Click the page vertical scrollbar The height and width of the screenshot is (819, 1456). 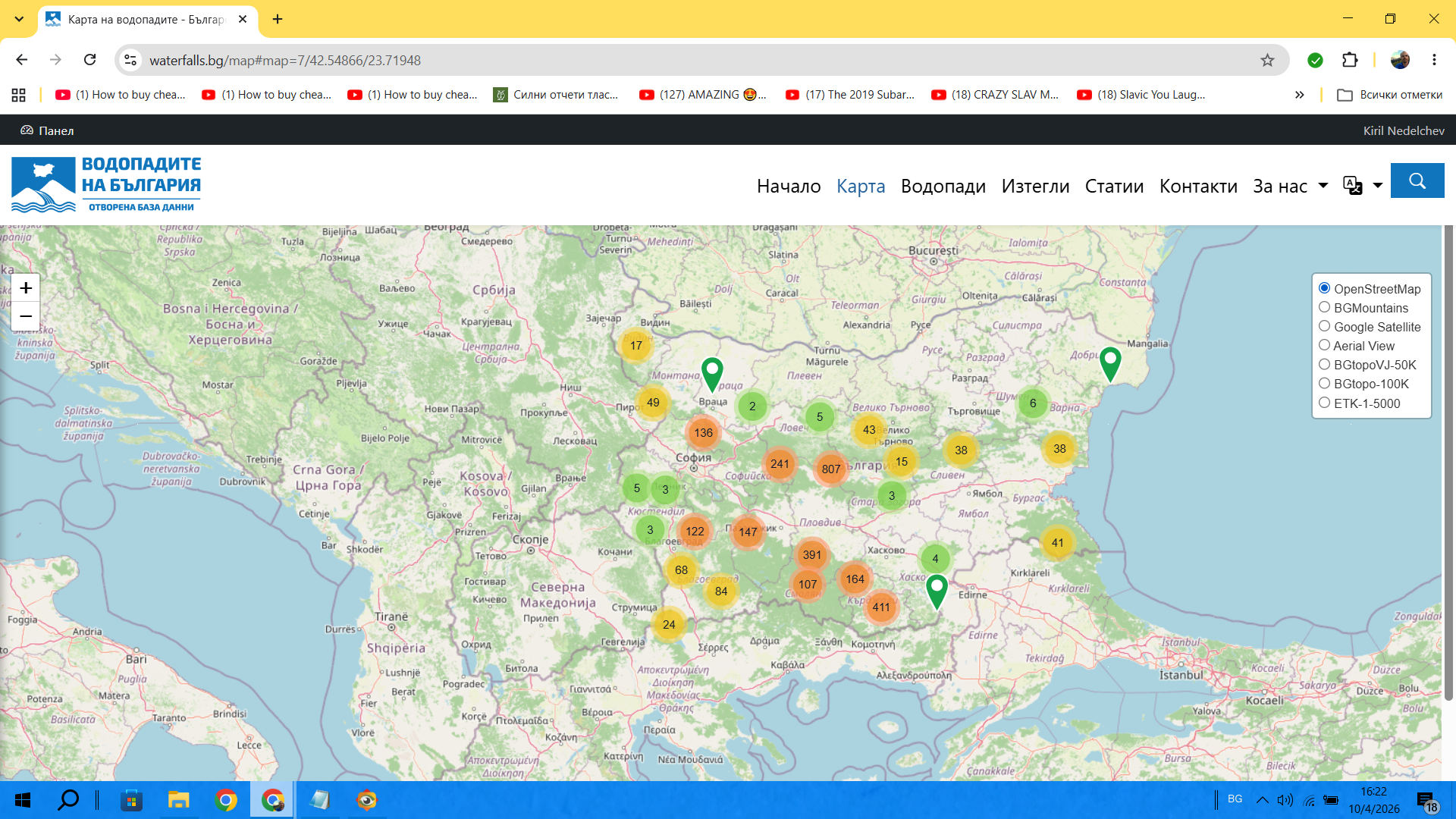coord(1448,463)
